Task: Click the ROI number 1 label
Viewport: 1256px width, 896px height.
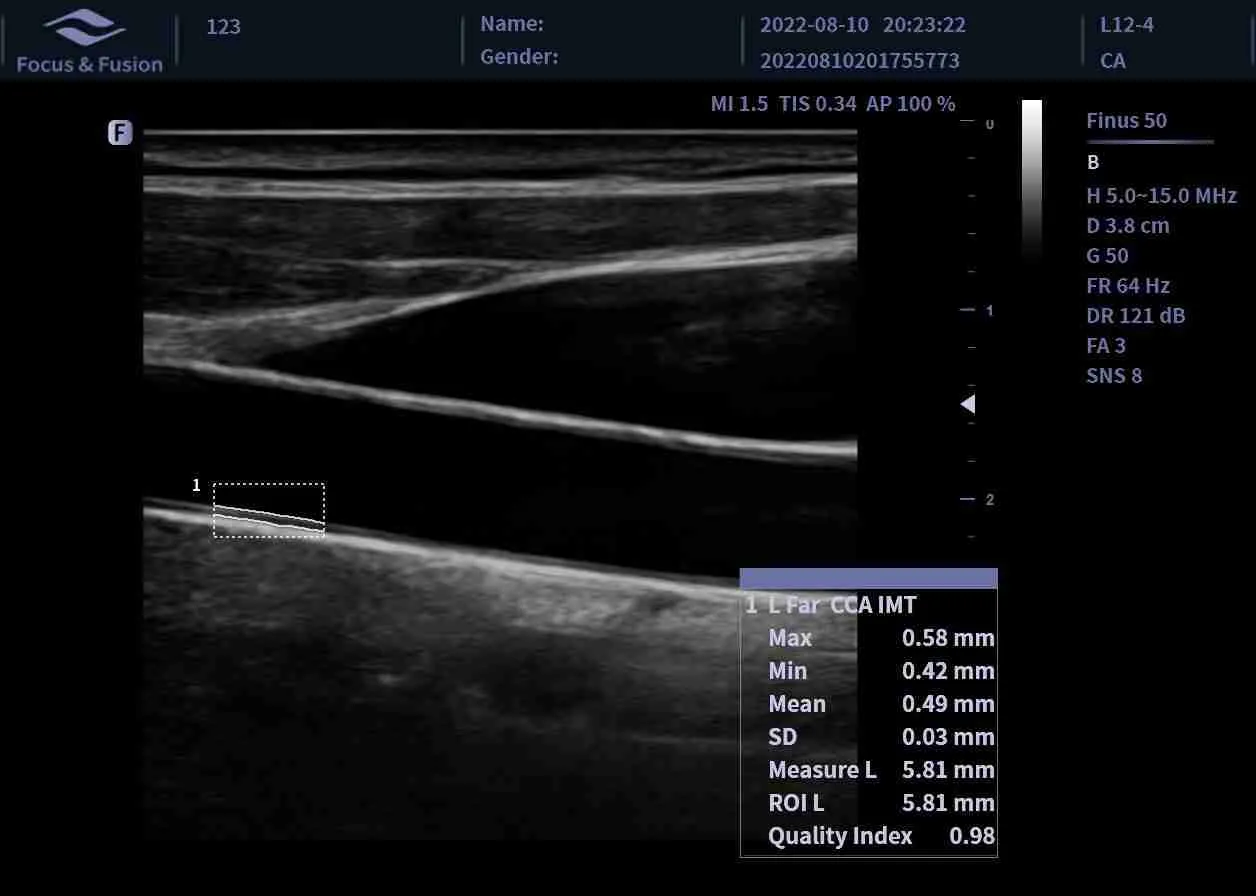Action: pos(196,485)
